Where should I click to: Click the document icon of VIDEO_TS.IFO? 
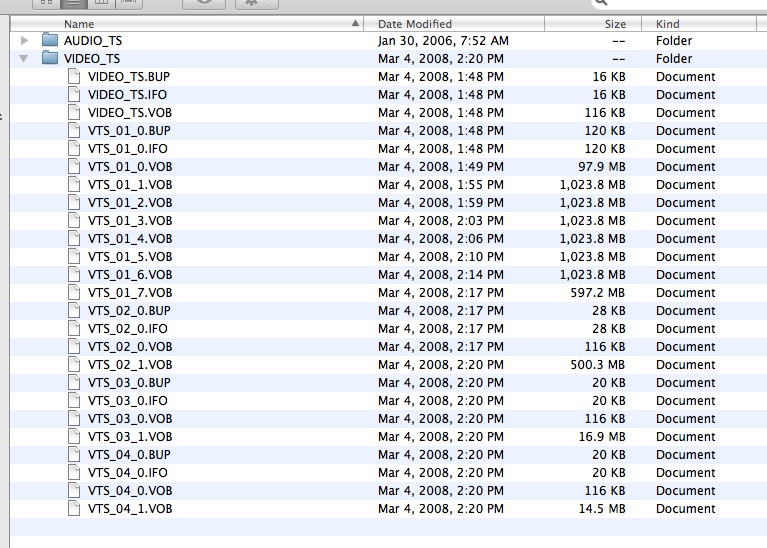tap(74, 94)
